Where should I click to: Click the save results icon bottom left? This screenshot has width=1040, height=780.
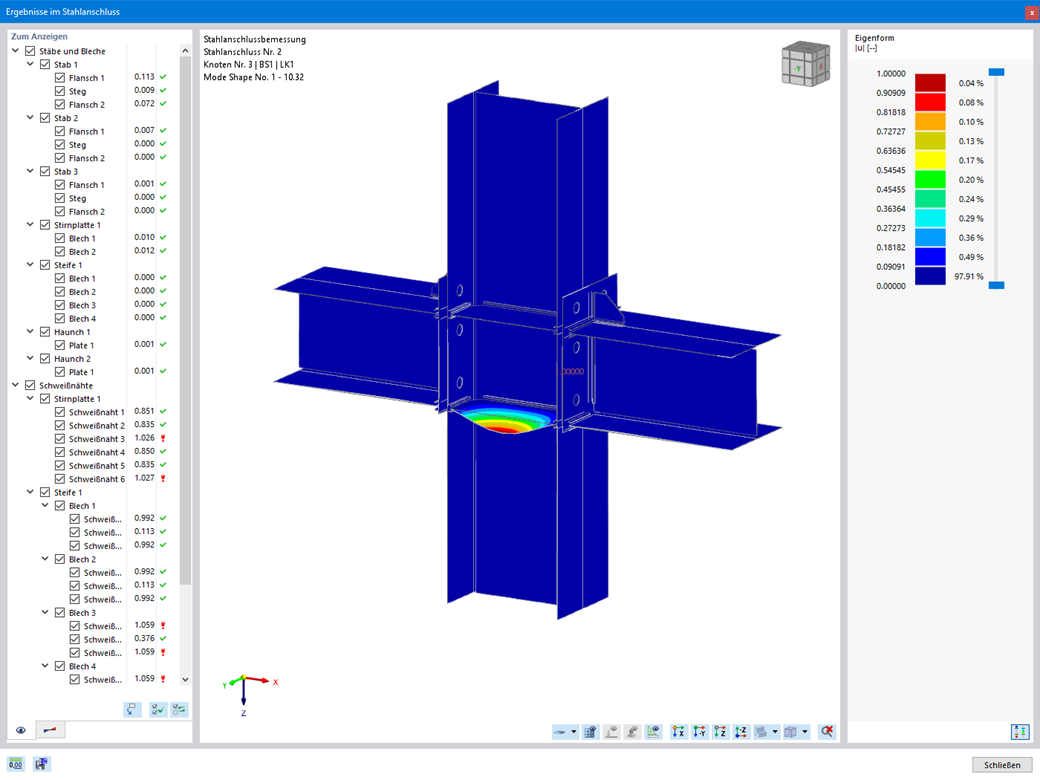pyautogui.click(x=41, y=764)
